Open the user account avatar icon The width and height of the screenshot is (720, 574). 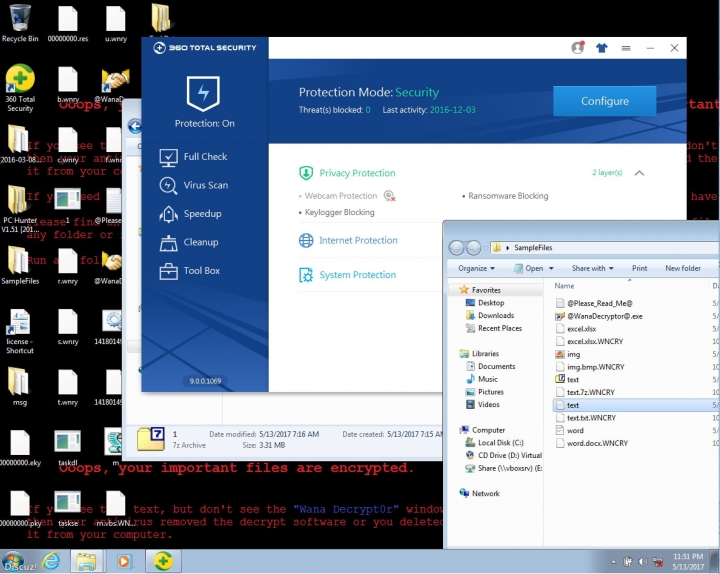coord(578,47)
